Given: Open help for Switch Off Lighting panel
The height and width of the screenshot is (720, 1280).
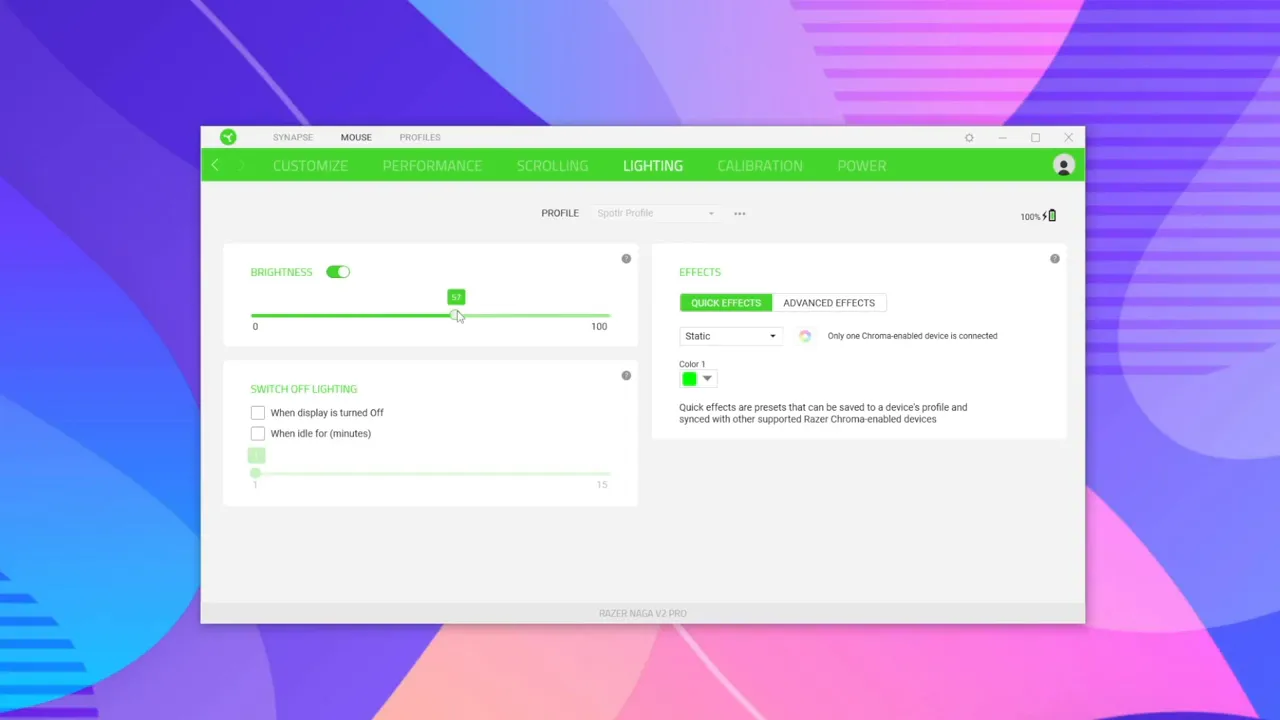Looking at the screenshot, I should (626, 376).
